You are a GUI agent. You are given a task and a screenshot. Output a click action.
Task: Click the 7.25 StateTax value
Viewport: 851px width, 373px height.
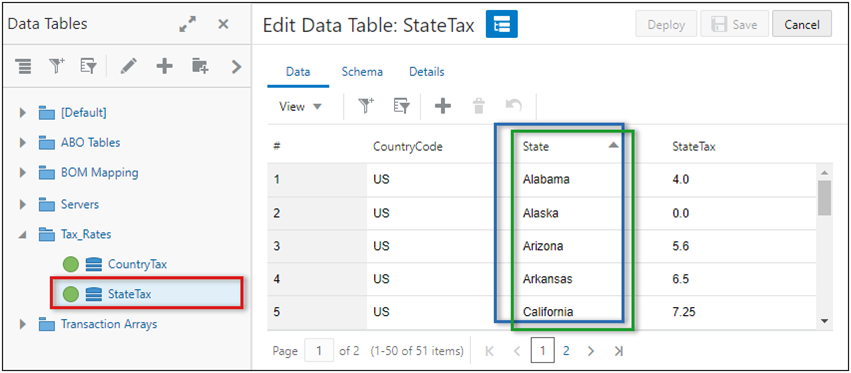[684, 312]
